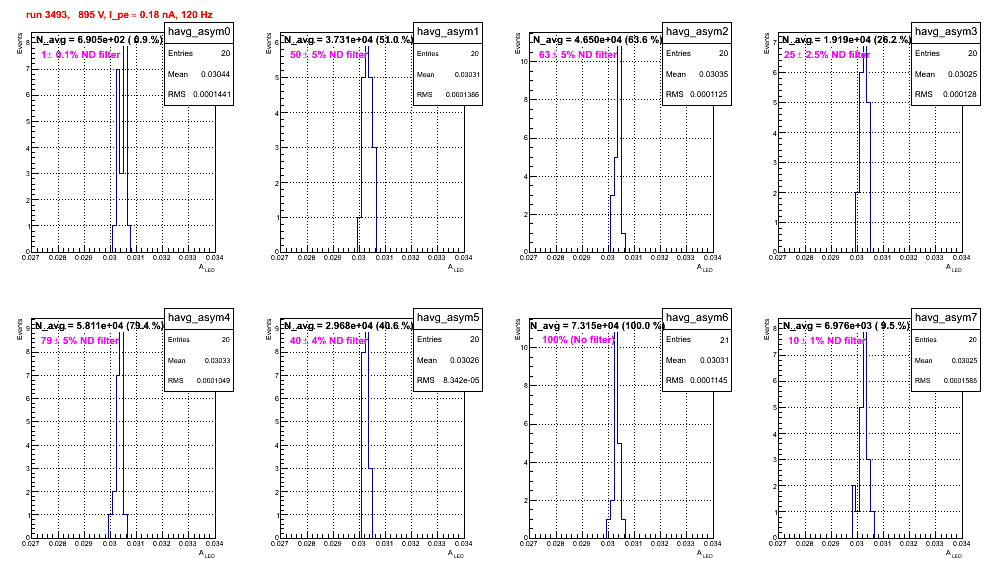Pick the magenta 25± 2.5% ND filter label

pos(827,55)
